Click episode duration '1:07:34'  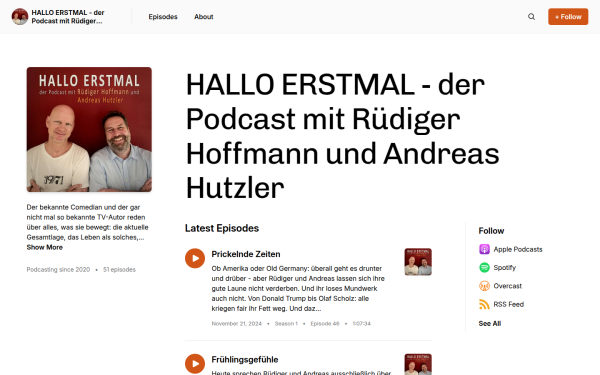362,323
